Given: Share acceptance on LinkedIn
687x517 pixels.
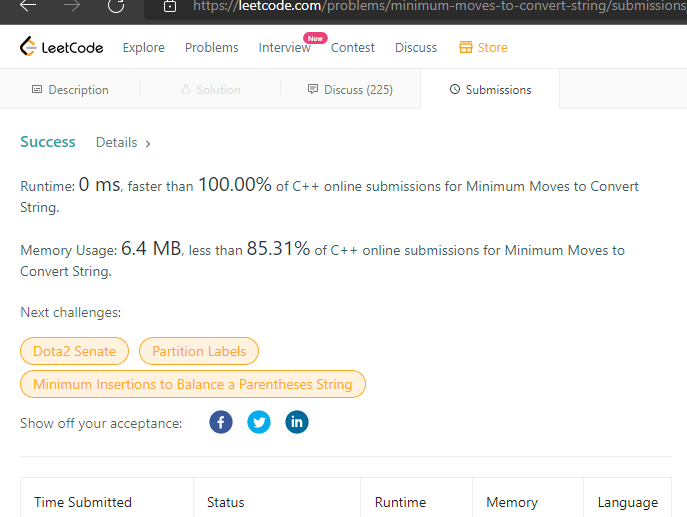Looking at the screenshot, I should pos(297,422).
